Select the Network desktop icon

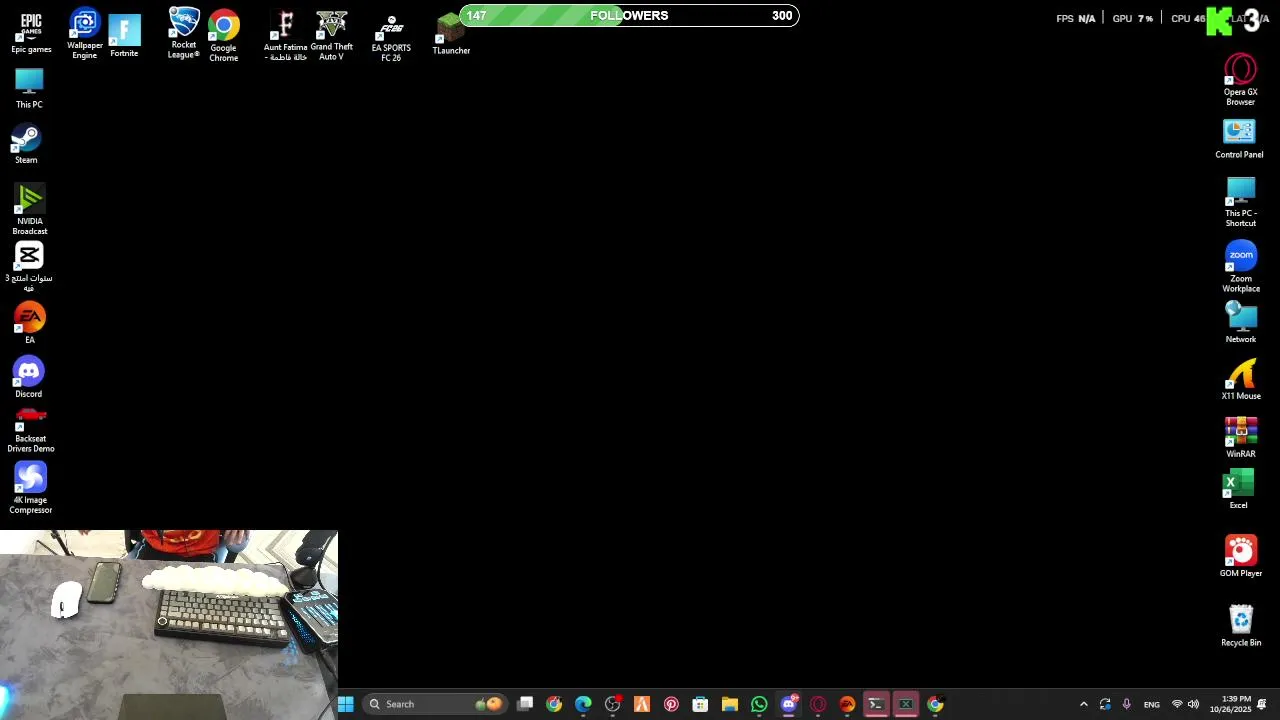(1241, 322)
